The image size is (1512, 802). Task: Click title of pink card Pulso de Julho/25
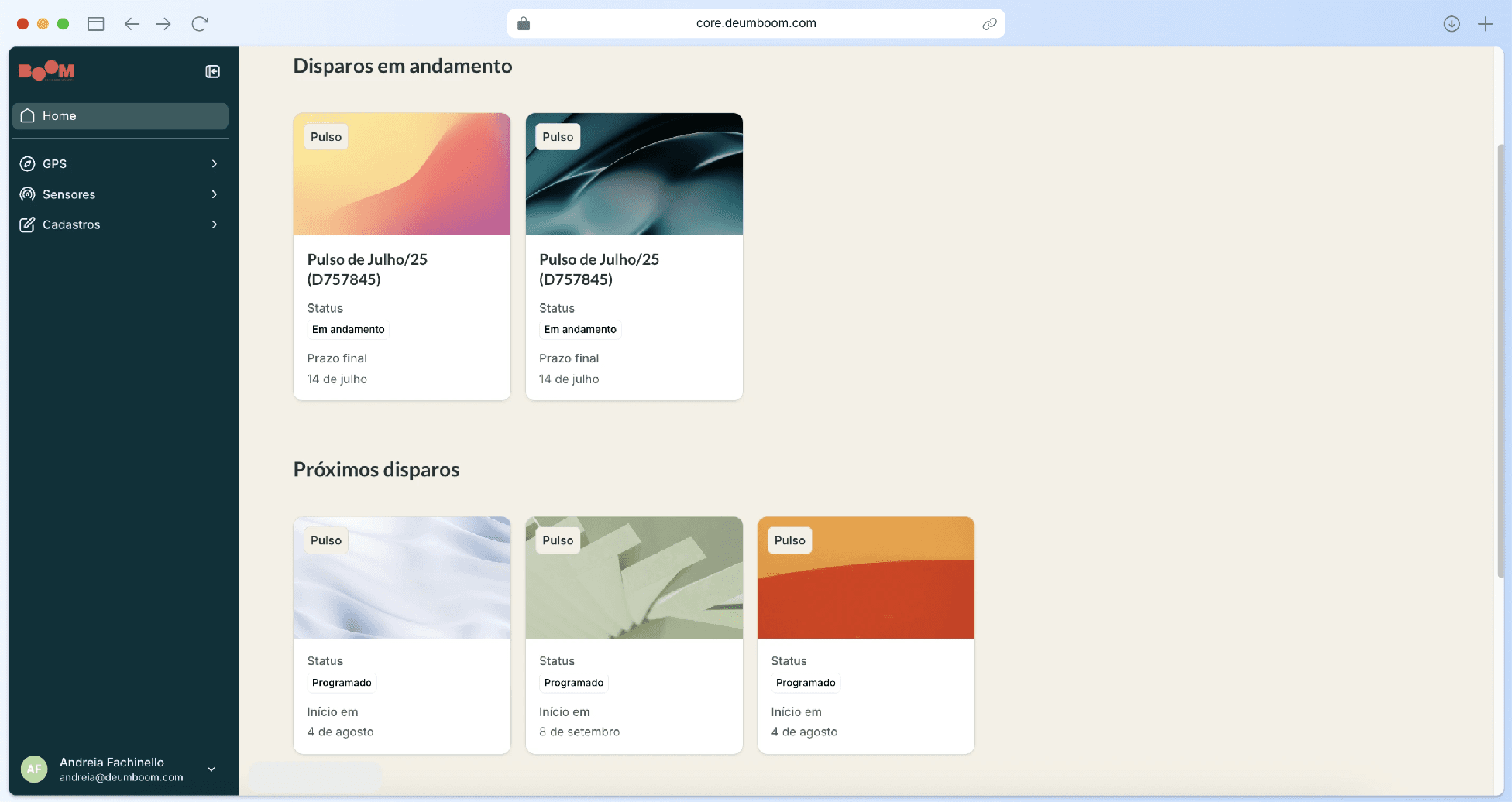point(367,269)
